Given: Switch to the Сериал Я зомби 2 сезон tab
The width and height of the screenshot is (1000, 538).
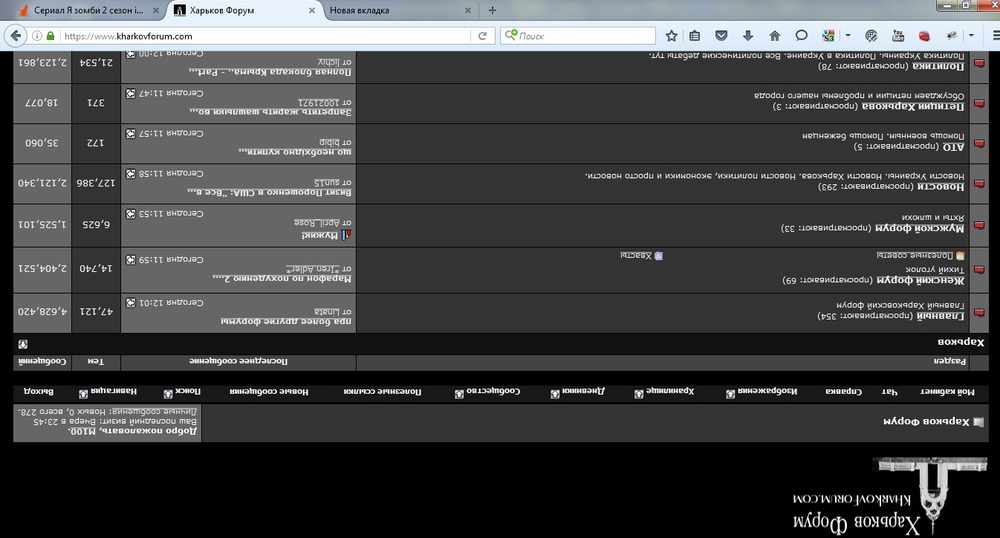Looking at the screenshot, I should point(88,10).
